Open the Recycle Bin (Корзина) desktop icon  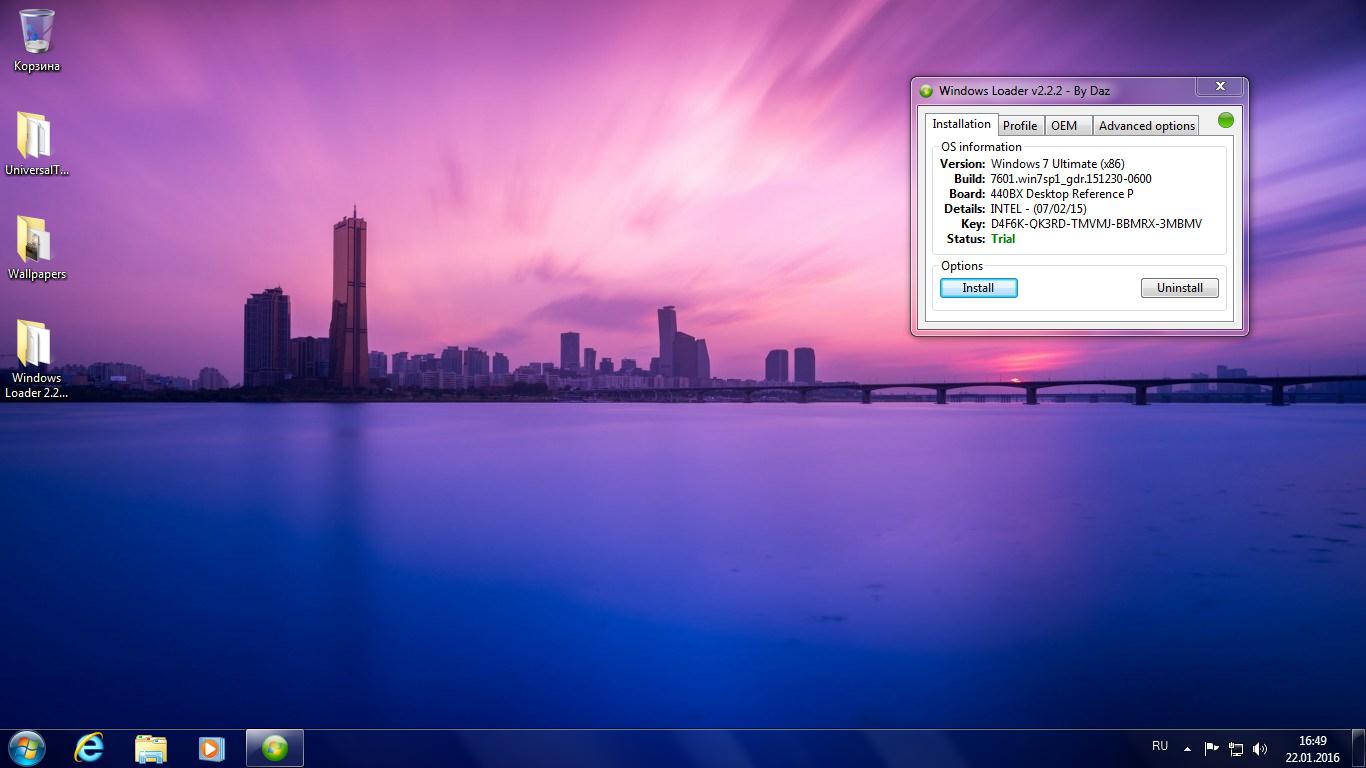pyautogui.click(x=36, y=40)
